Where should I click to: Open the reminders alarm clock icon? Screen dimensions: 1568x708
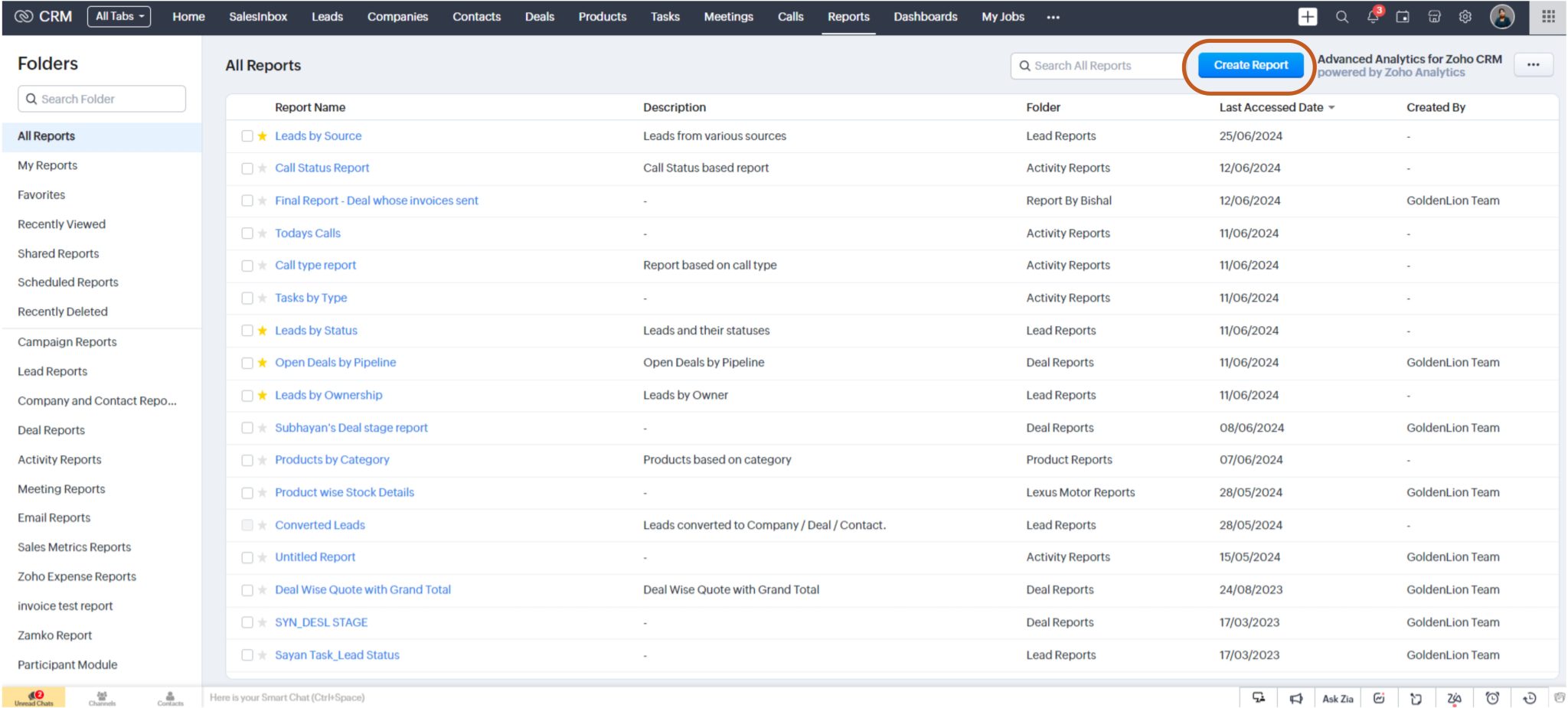[1493, 698]
